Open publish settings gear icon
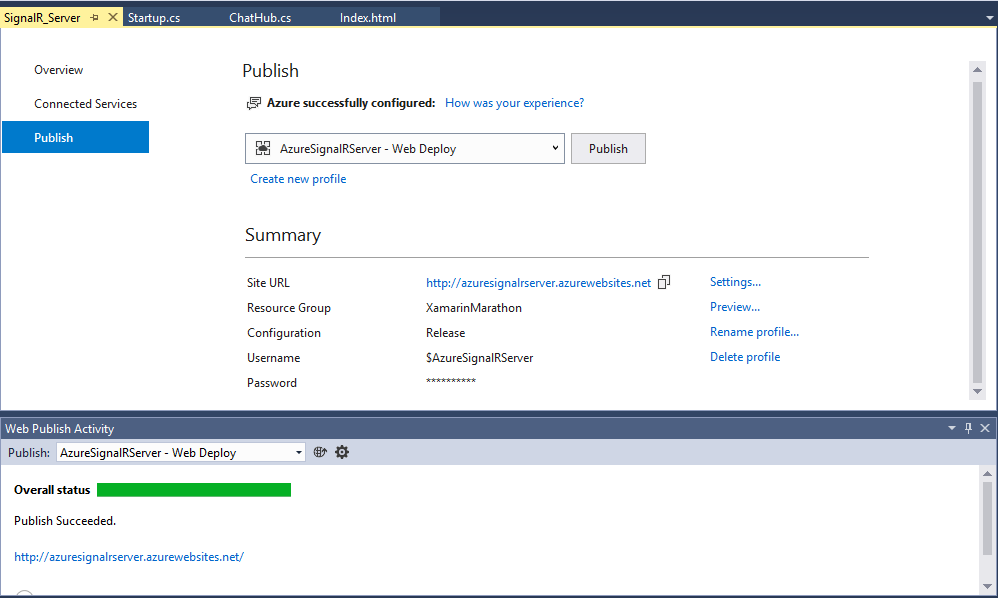 coord(342,452)
